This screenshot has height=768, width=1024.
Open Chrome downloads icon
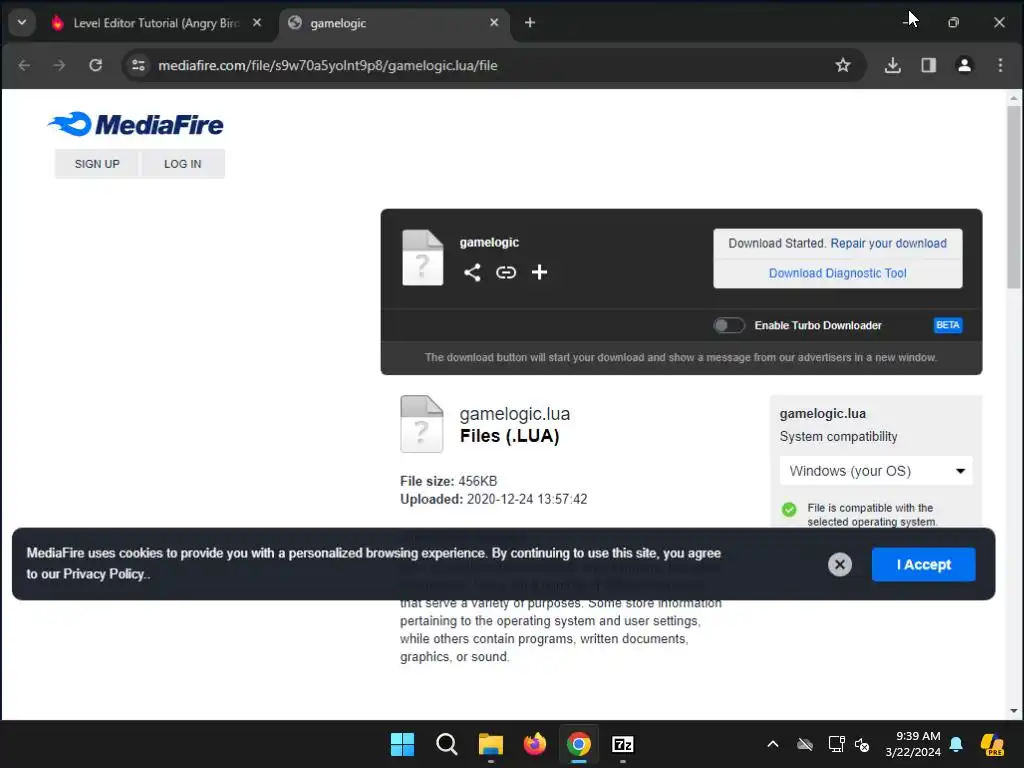tap(893, 65)
